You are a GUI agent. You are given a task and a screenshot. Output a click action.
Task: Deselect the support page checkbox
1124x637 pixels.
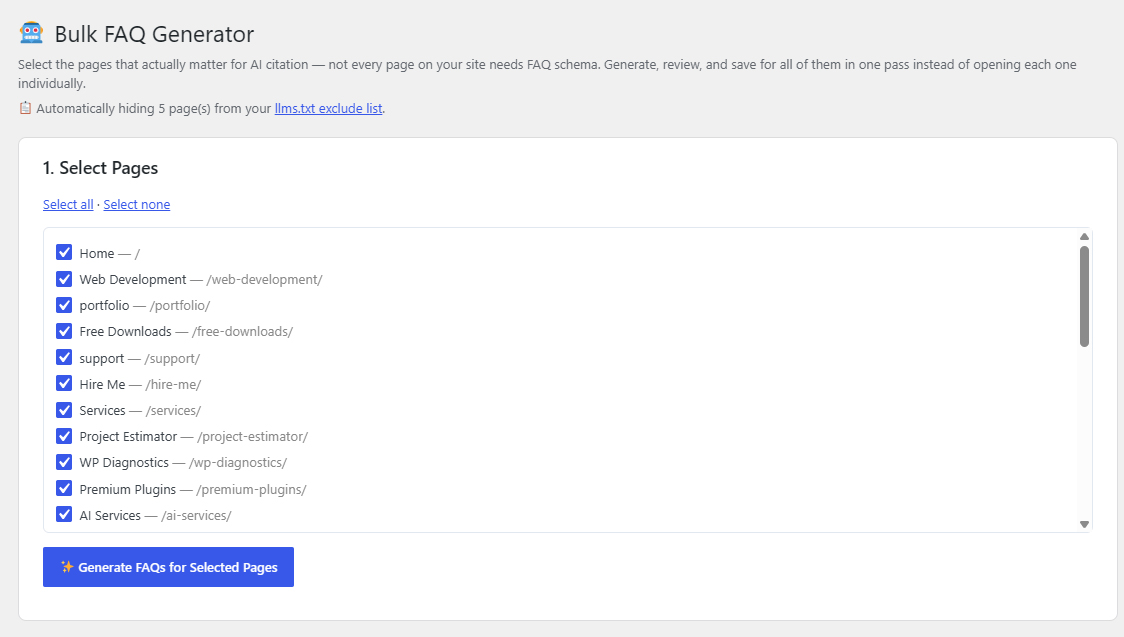tap(64, 357)
